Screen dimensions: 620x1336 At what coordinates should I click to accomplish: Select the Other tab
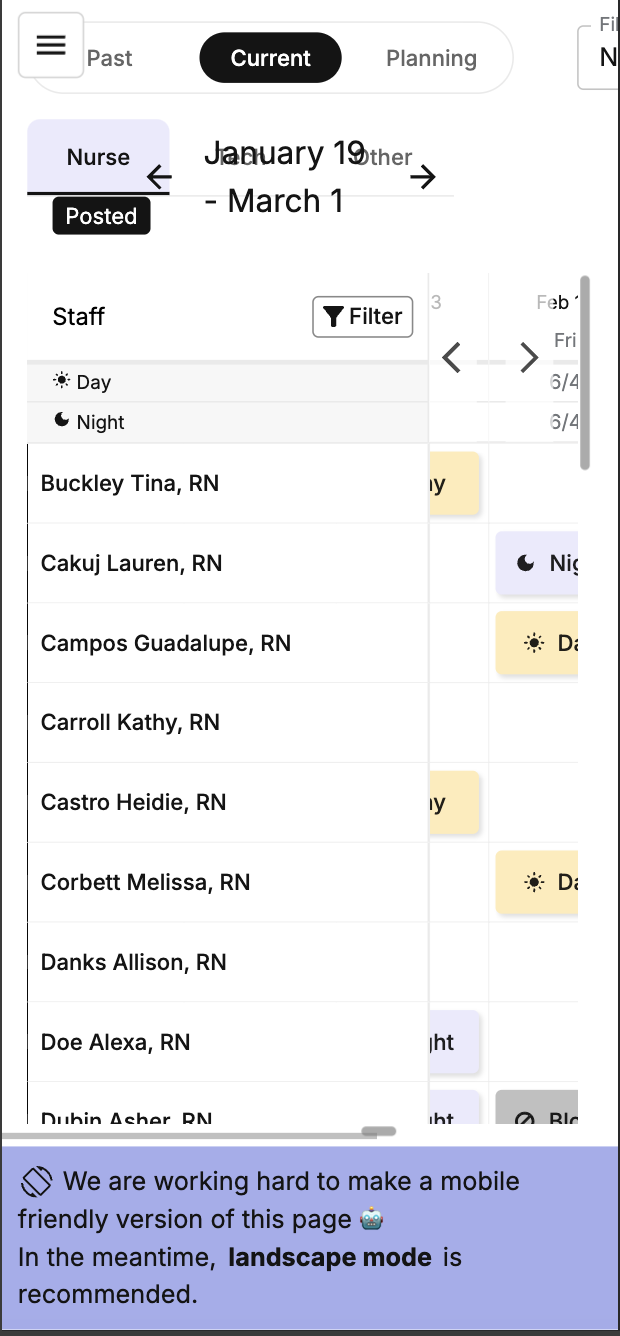click(385, 157)
